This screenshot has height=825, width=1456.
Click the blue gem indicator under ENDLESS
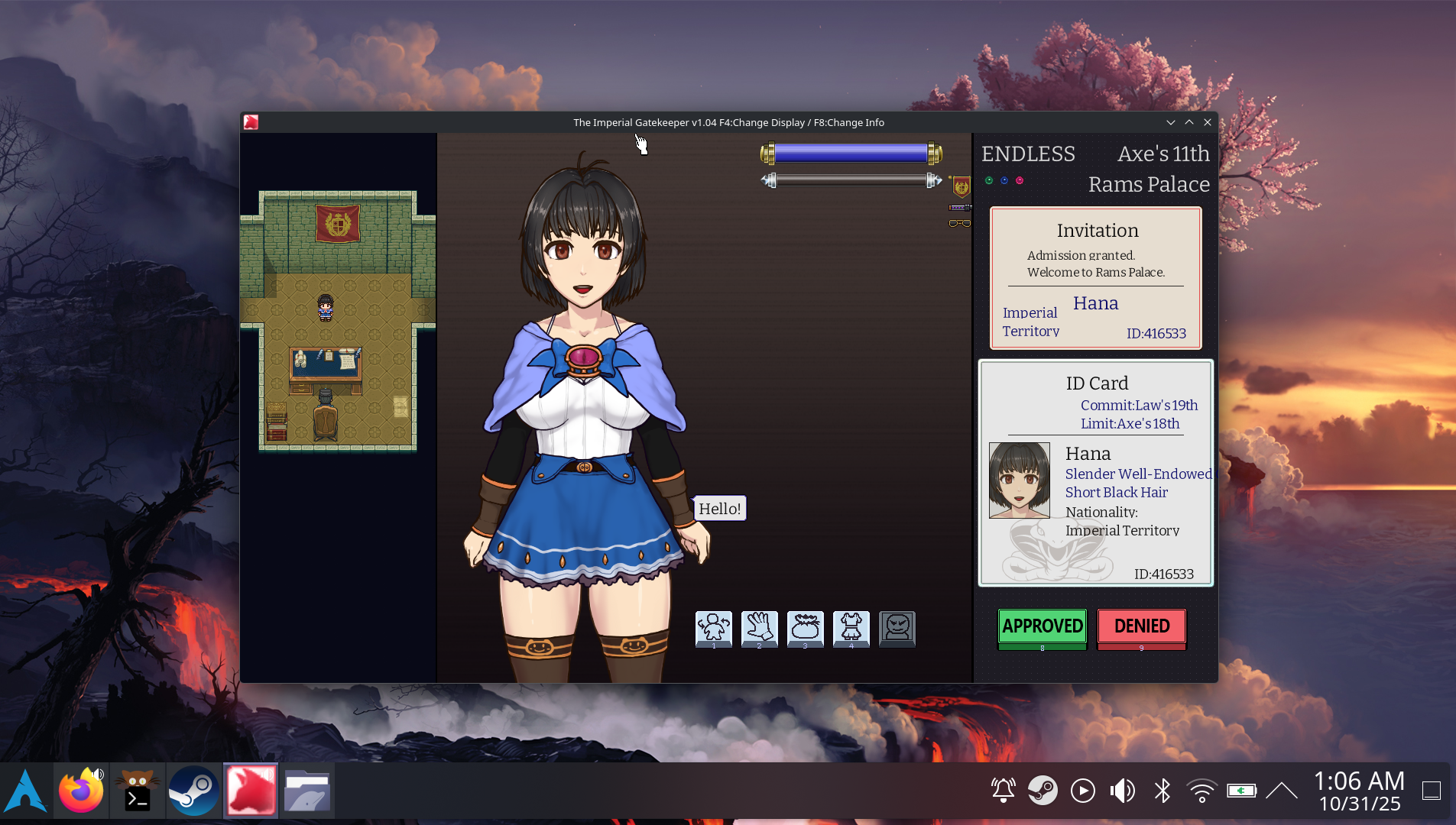tap(1004, 181)
